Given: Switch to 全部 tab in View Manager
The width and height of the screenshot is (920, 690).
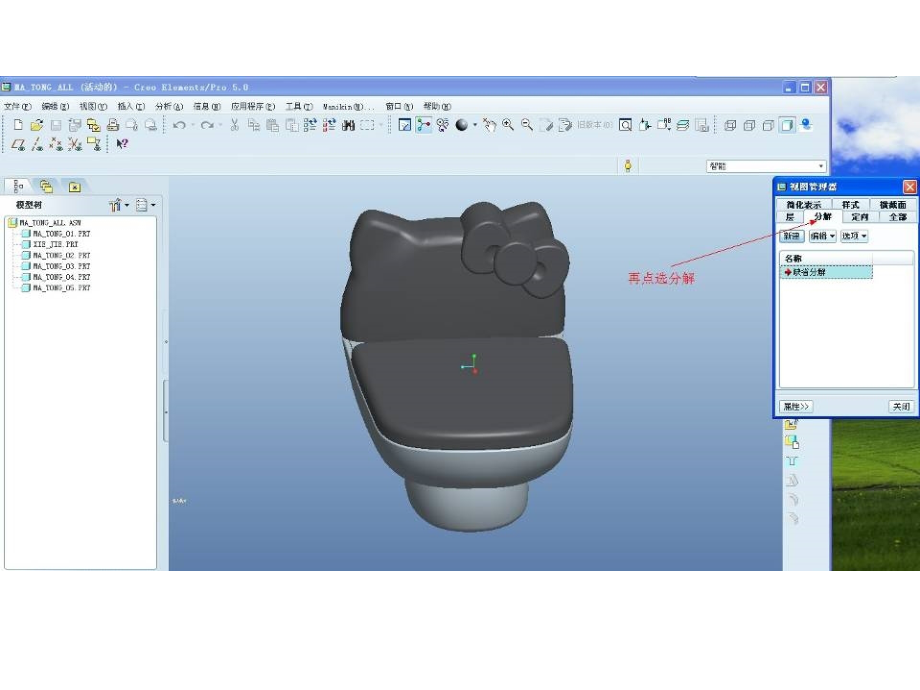Looking at the screenshot, I should coord(898,217).
